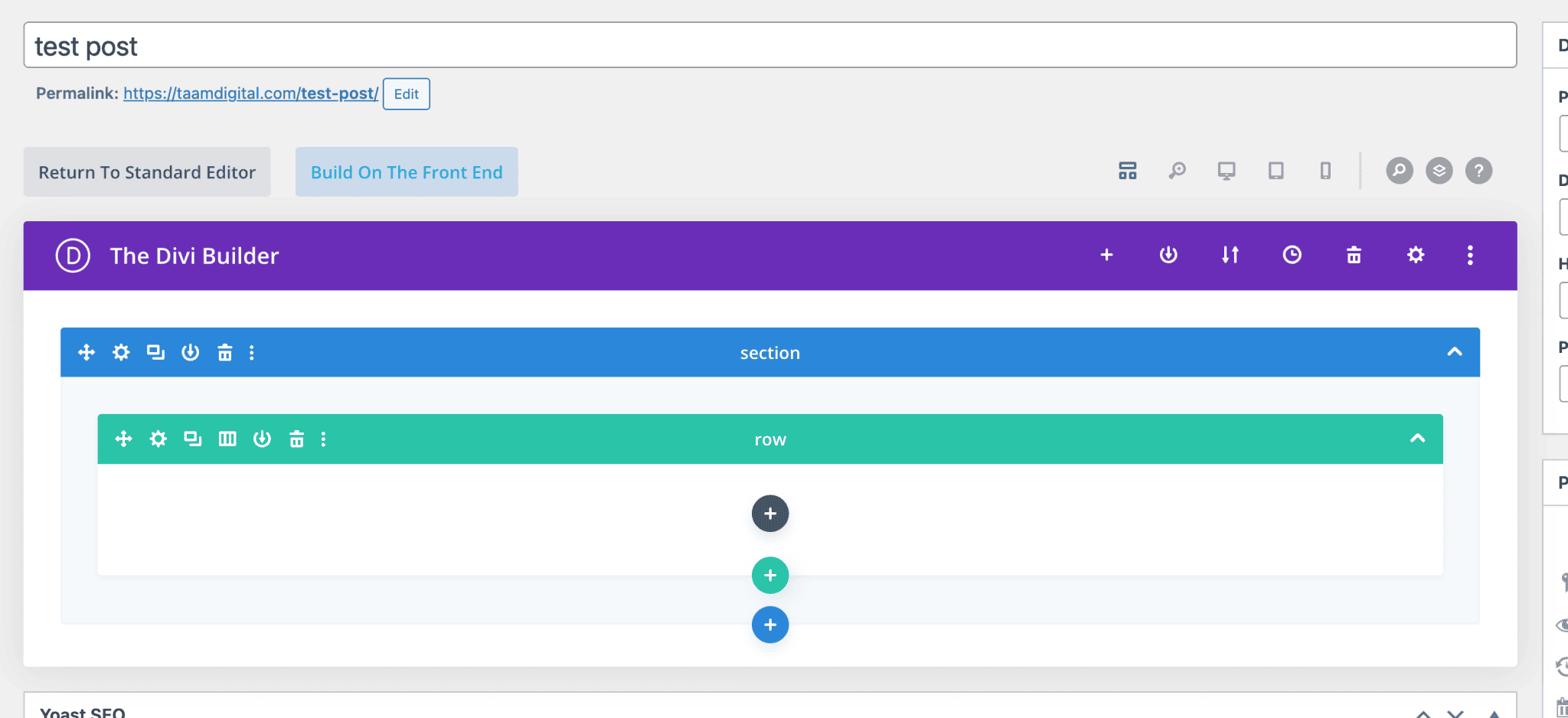Click the zoom view icon in view toolbar
The height and width of the screenshot is (718, 1568).
[1177, 171]
